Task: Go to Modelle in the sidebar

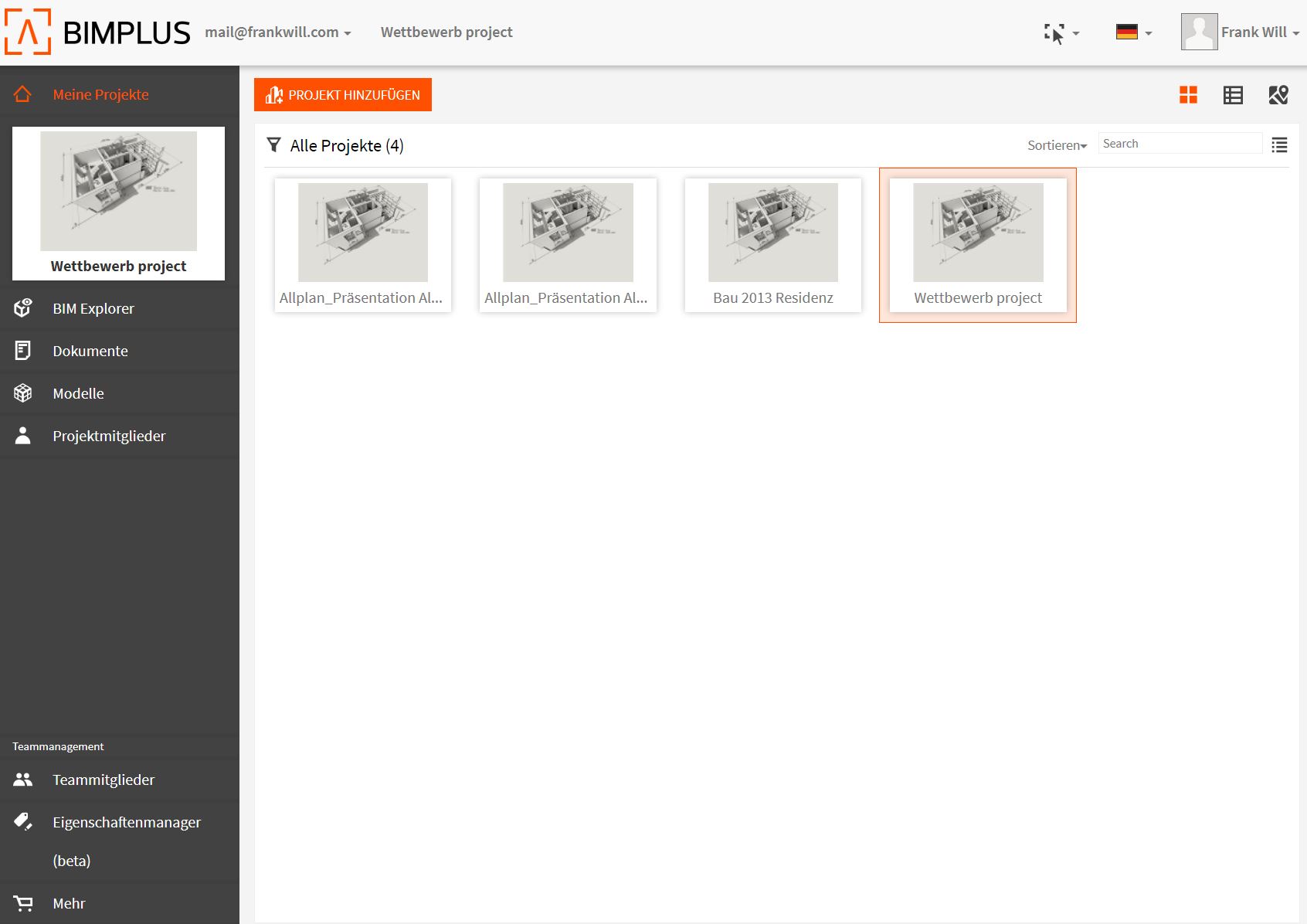Action: click(x=78, y=393)
